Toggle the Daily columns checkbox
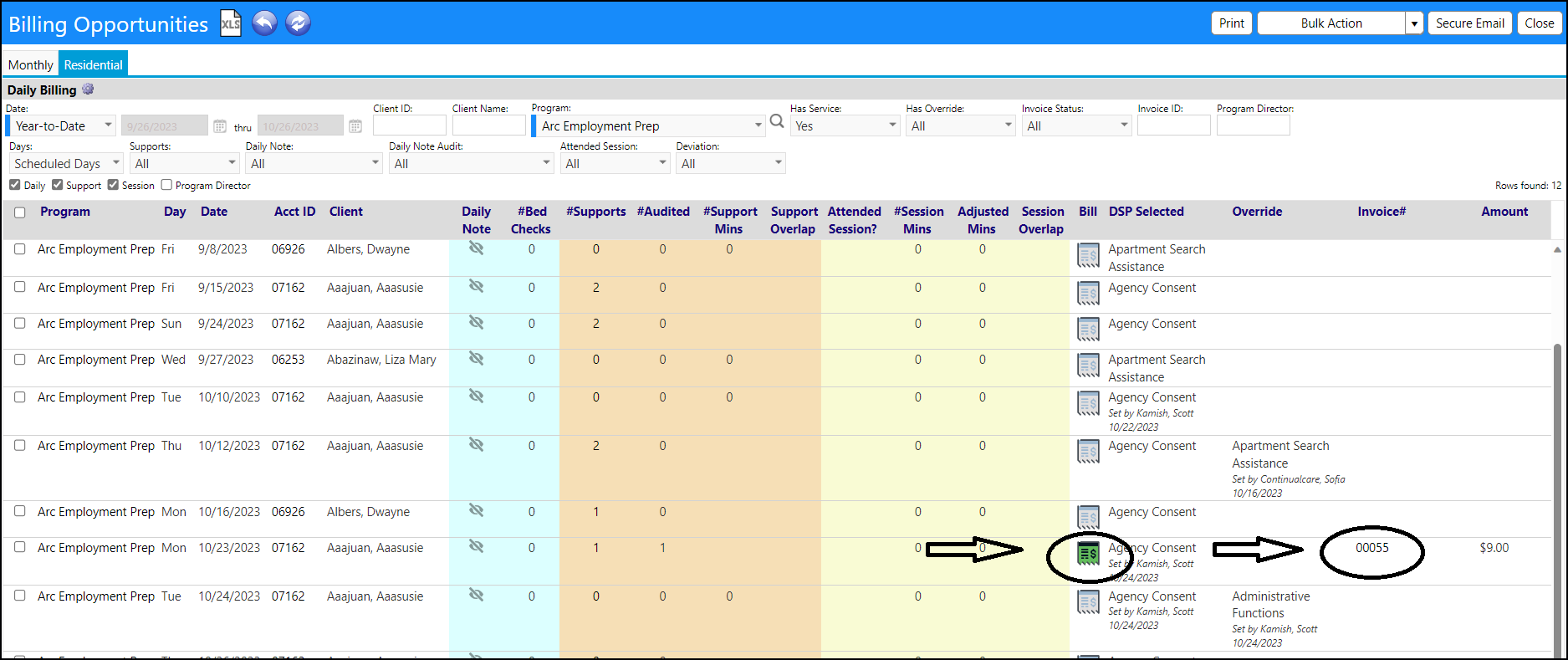 pos(14,185)
